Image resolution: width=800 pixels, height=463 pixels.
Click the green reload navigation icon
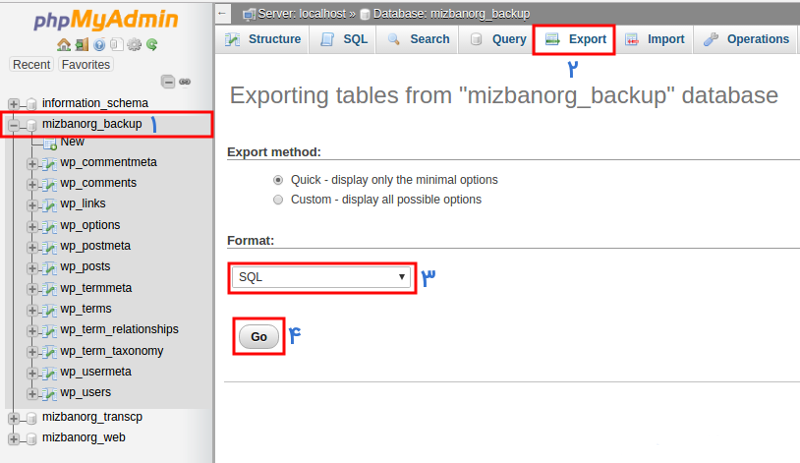click(152, 45)
